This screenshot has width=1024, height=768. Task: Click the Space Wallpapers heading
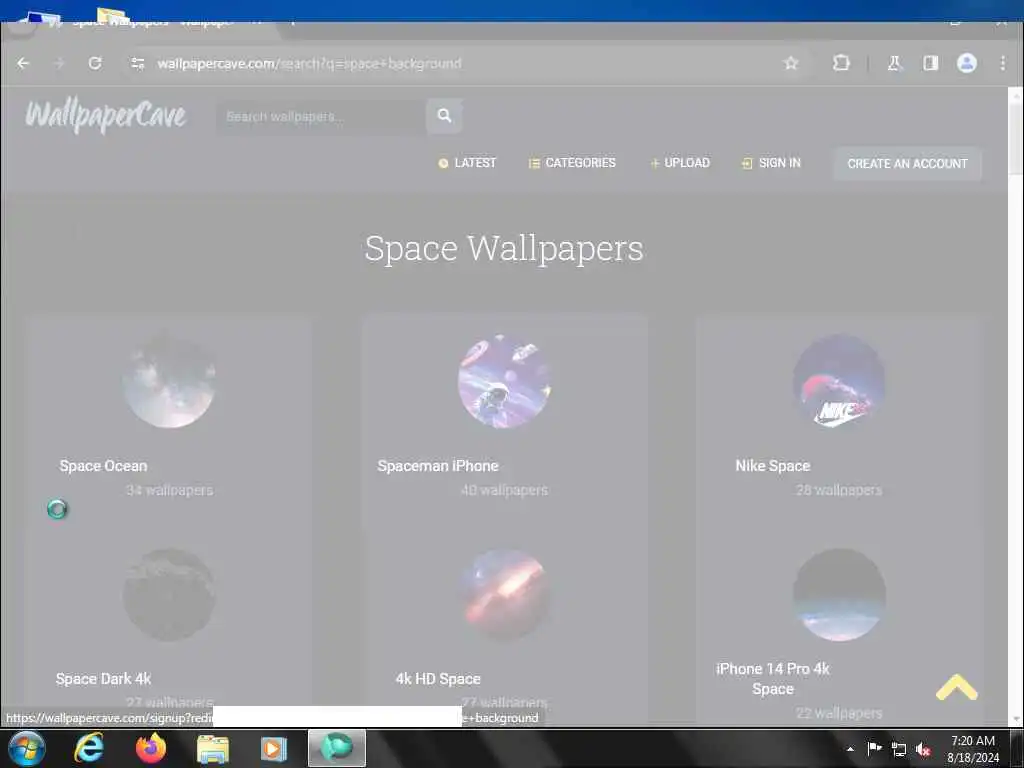504,249
